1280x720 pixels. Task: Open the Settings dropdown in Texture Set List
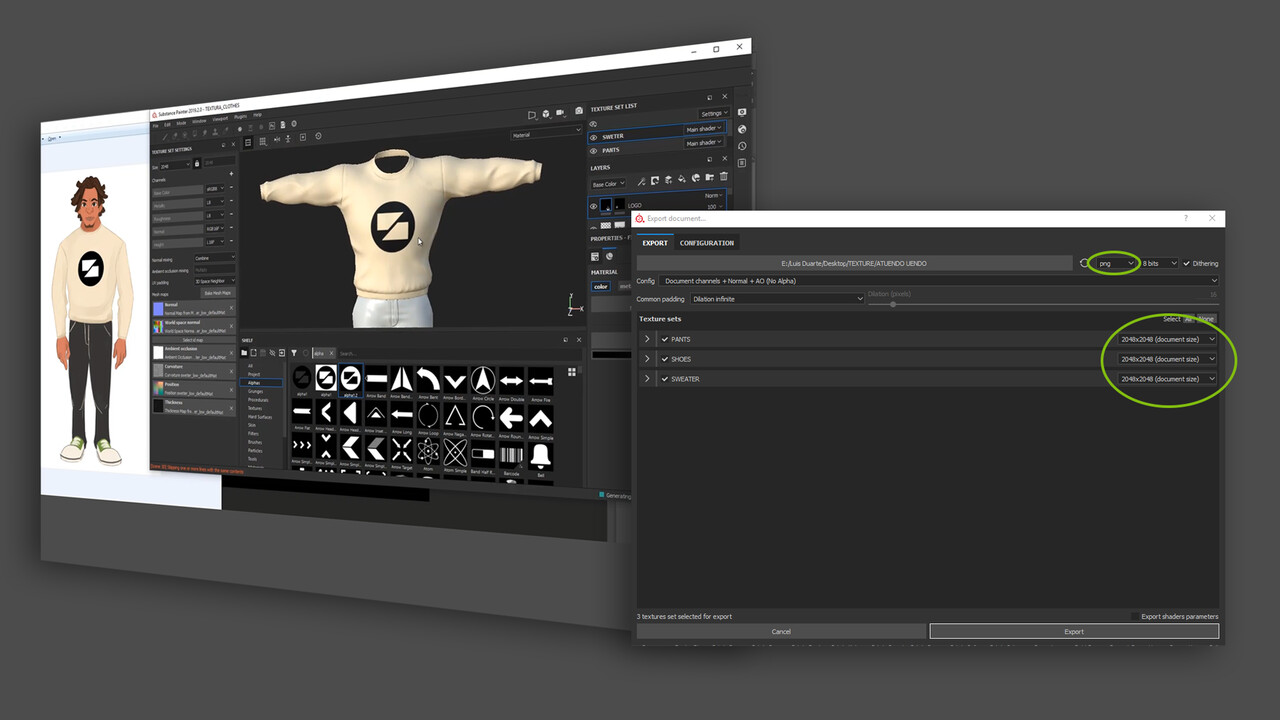713,113
